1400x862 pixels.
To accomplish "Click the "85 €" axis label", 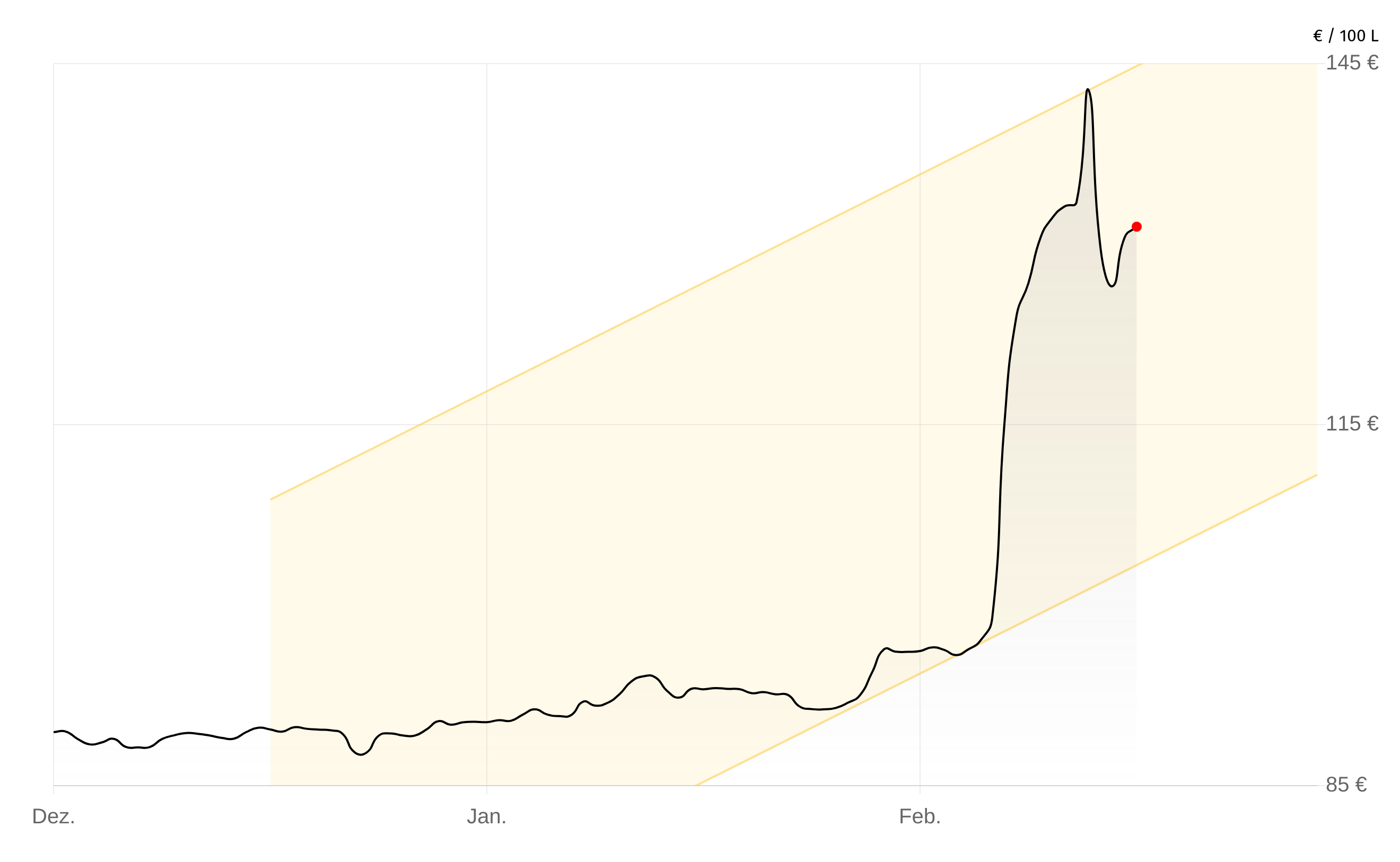I will (1346, 785).
